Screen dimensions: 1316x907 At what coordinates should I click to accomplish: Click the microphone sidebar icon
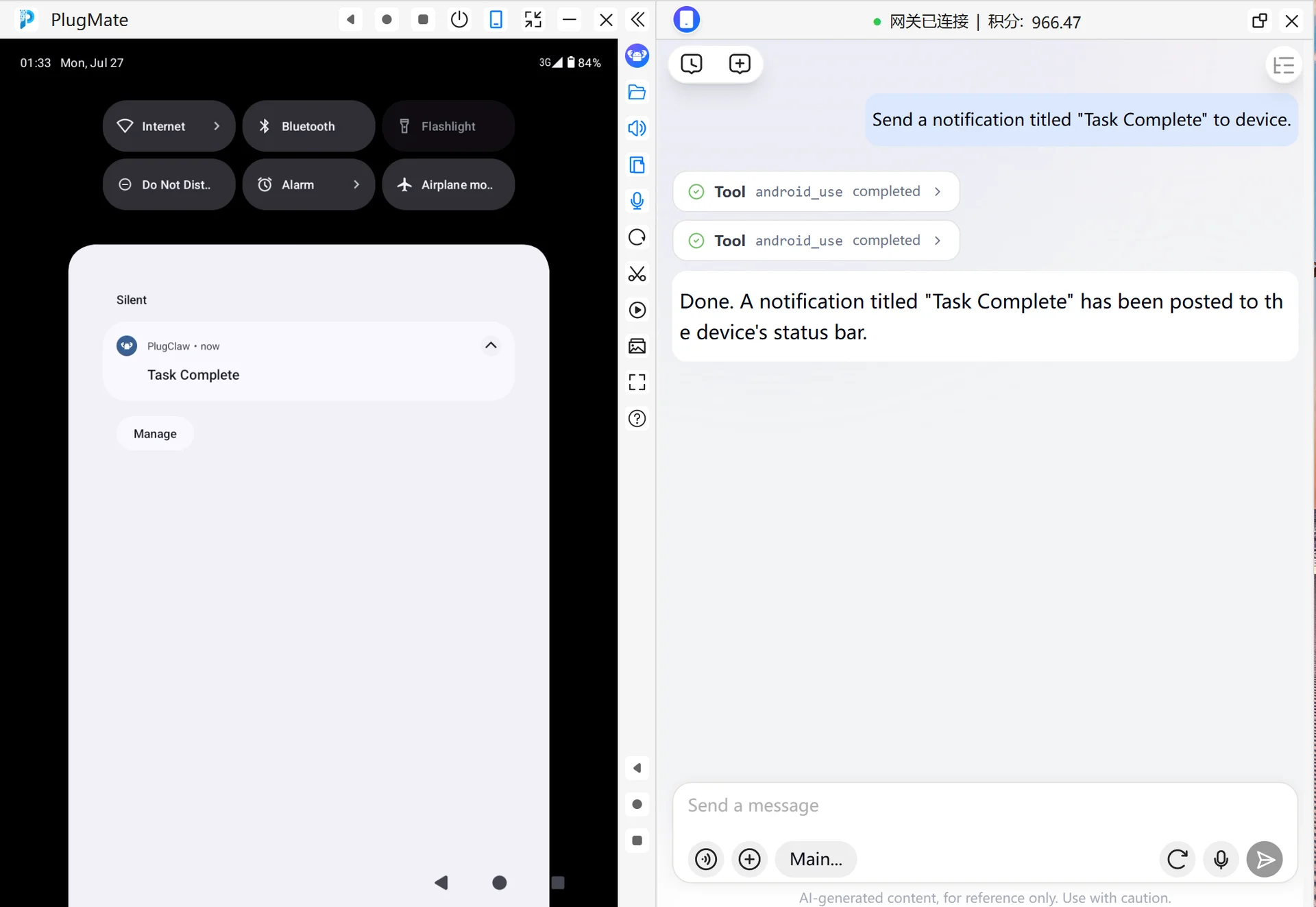point(637,201)
